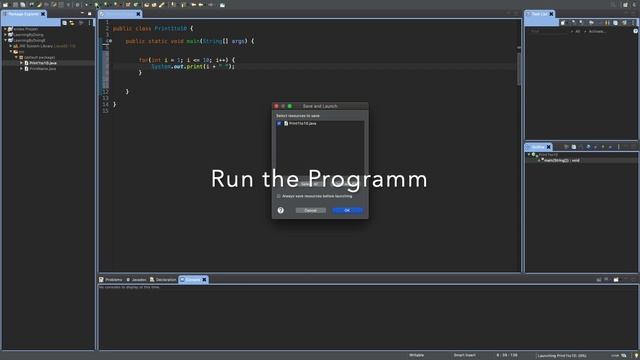Click the Open Perspective icon at top right

pos(625,5)
